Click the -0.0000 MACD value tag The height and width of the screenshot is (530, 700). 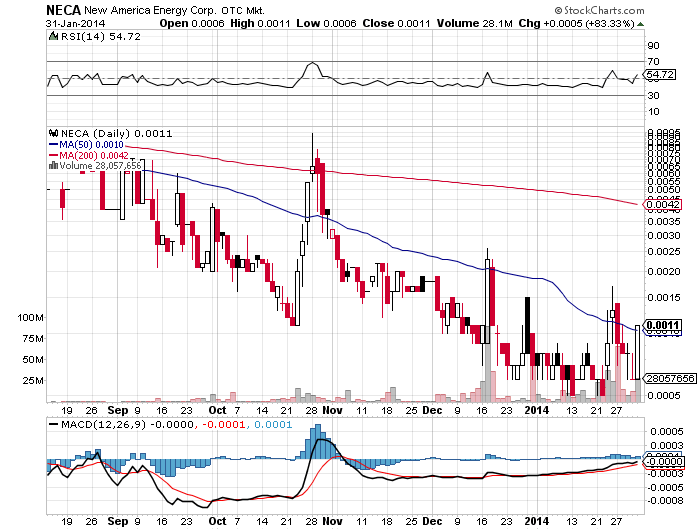pos(664,461)
